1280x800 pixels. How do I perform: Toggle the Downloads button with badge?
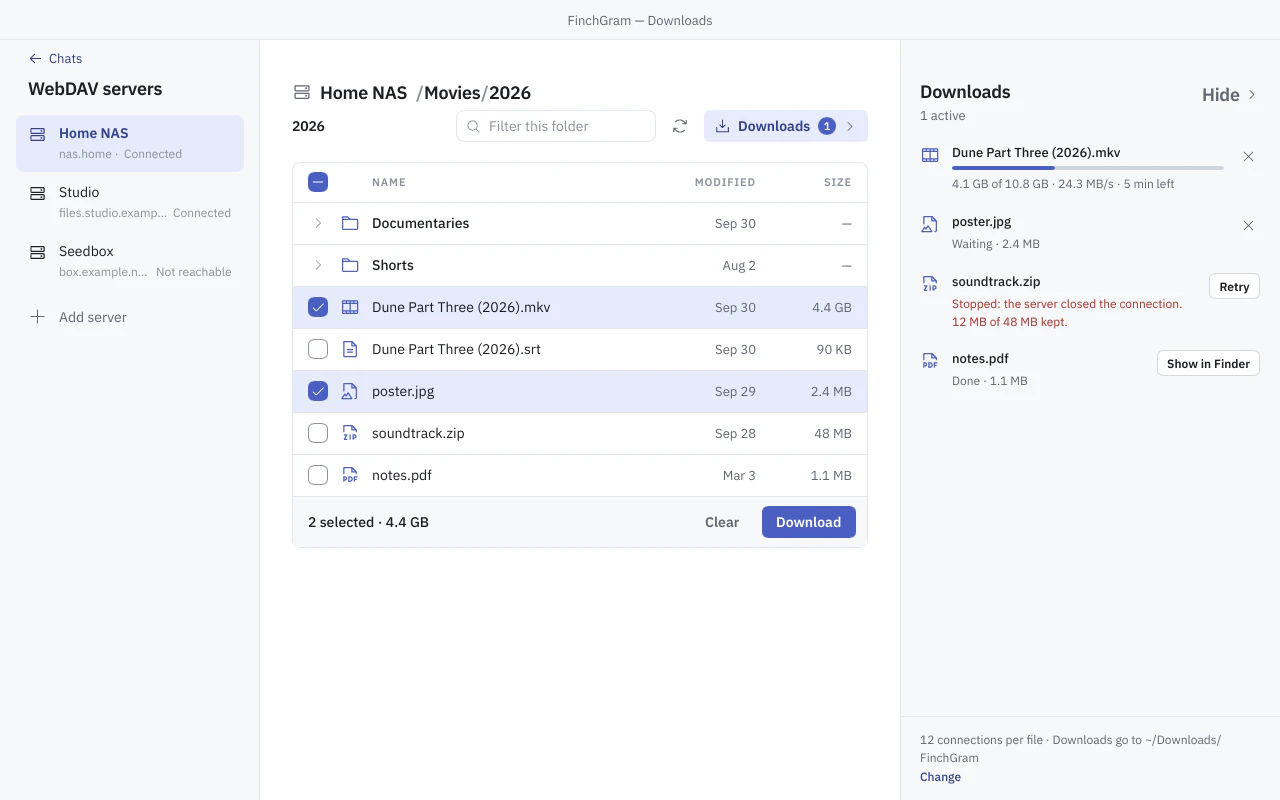(x=786, y=126)
